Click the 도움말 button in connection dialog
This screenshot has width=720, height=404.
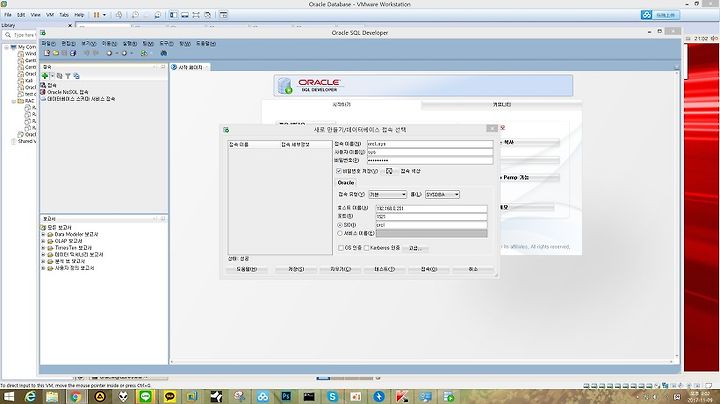coord(247,269)
